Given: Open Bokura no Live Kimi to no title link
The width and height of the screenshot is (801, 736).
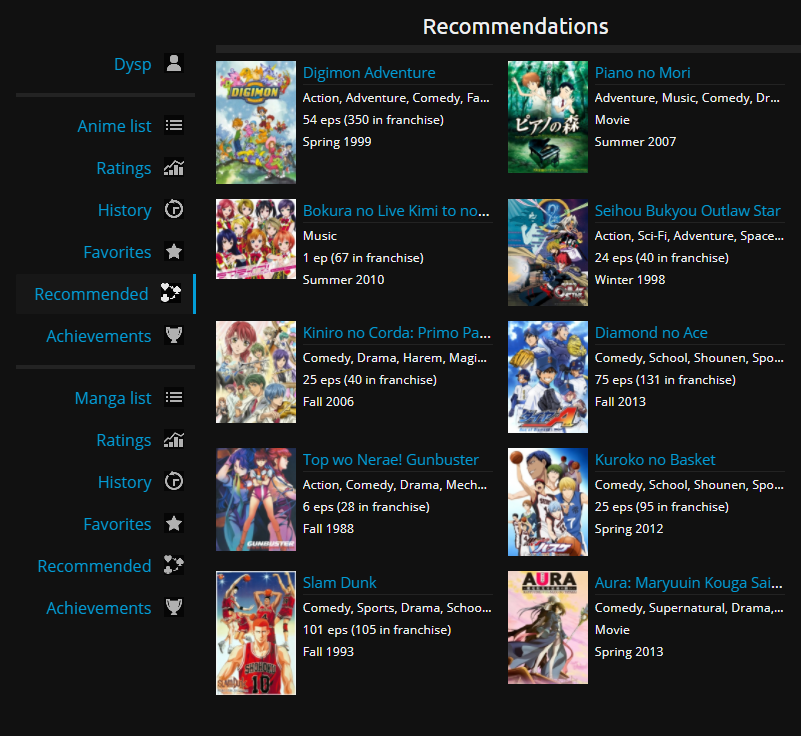Looking at the screenshot, I should click(x=396, y=210).
